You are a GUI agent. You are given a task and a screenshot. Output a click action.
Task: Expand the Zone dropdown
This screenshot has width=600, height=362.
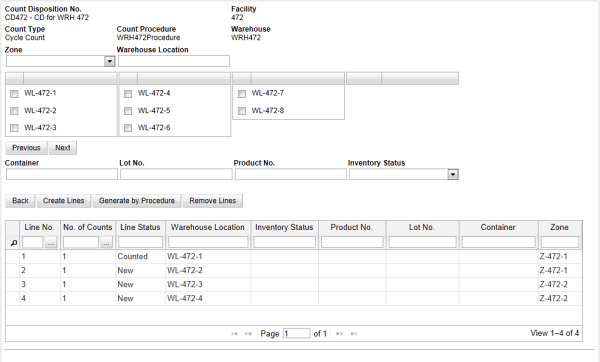point(109,61)
